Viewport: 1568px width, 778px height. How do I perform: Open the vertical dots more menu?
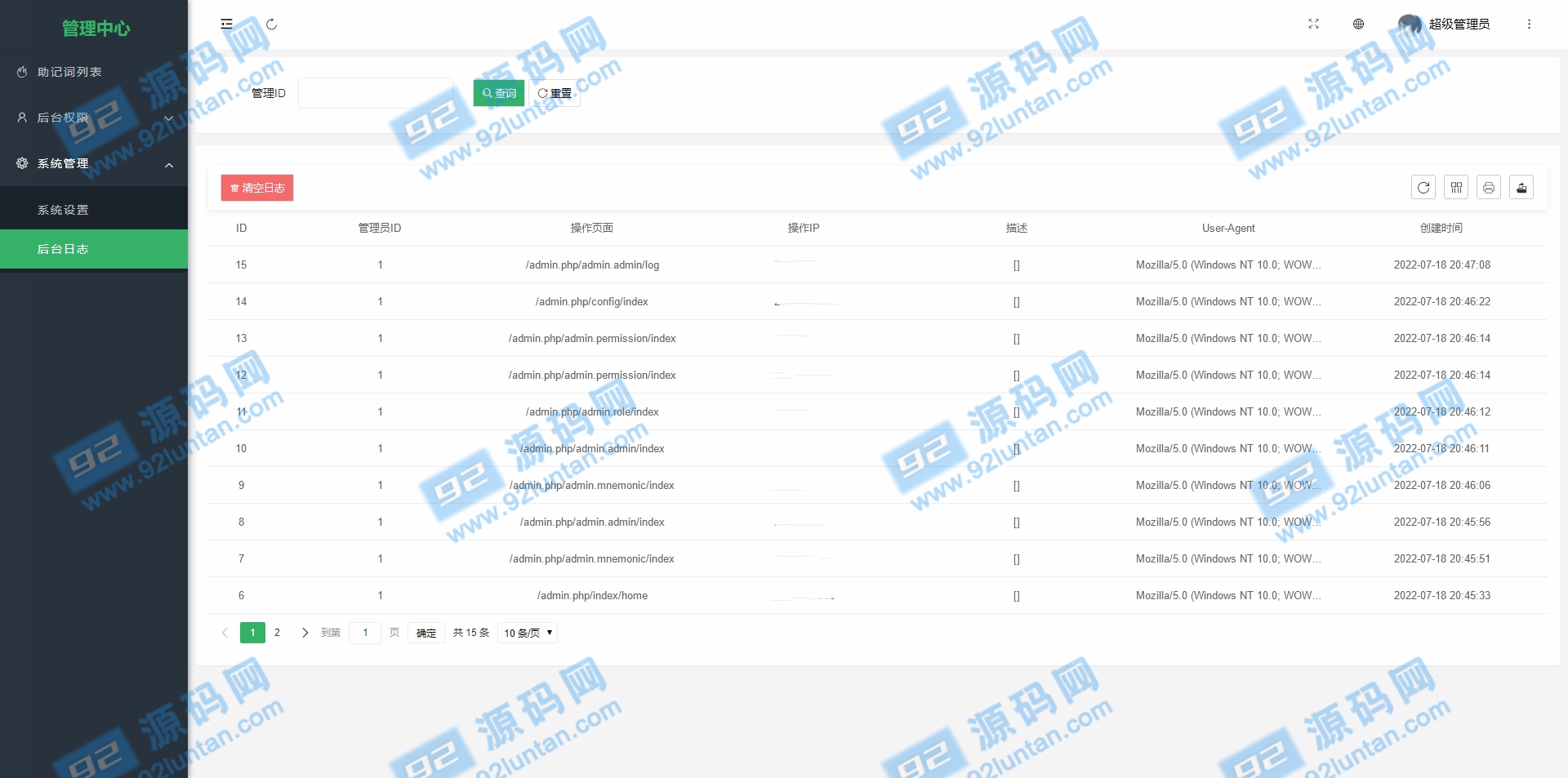tap(1529, 24)
